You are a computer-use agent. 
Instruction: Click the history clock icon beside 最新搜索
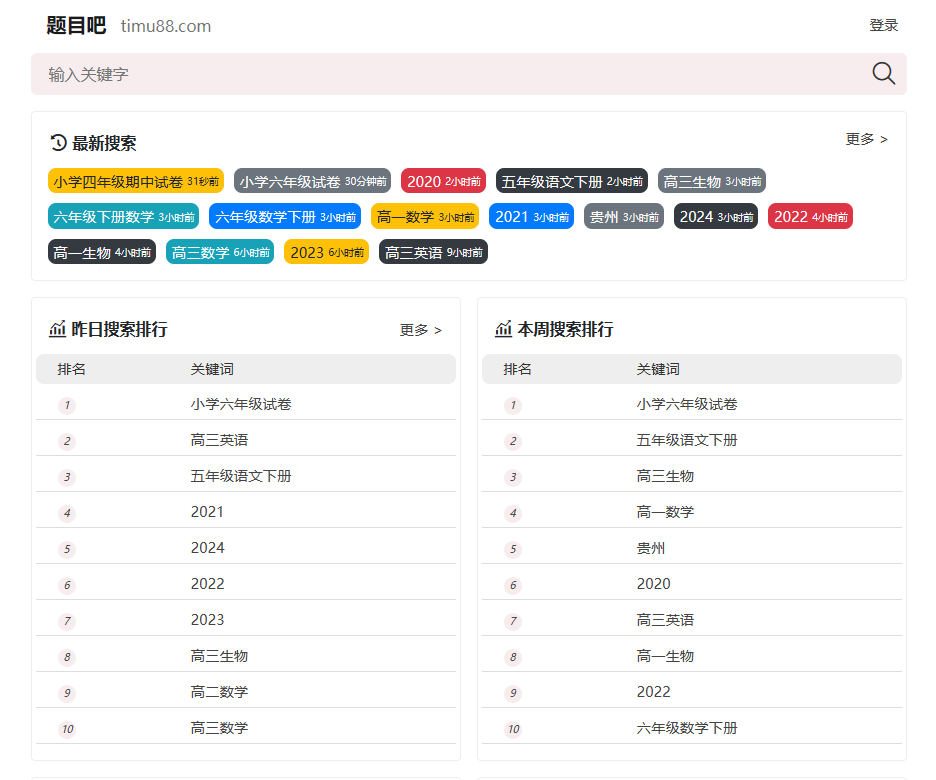pos(58,143)
